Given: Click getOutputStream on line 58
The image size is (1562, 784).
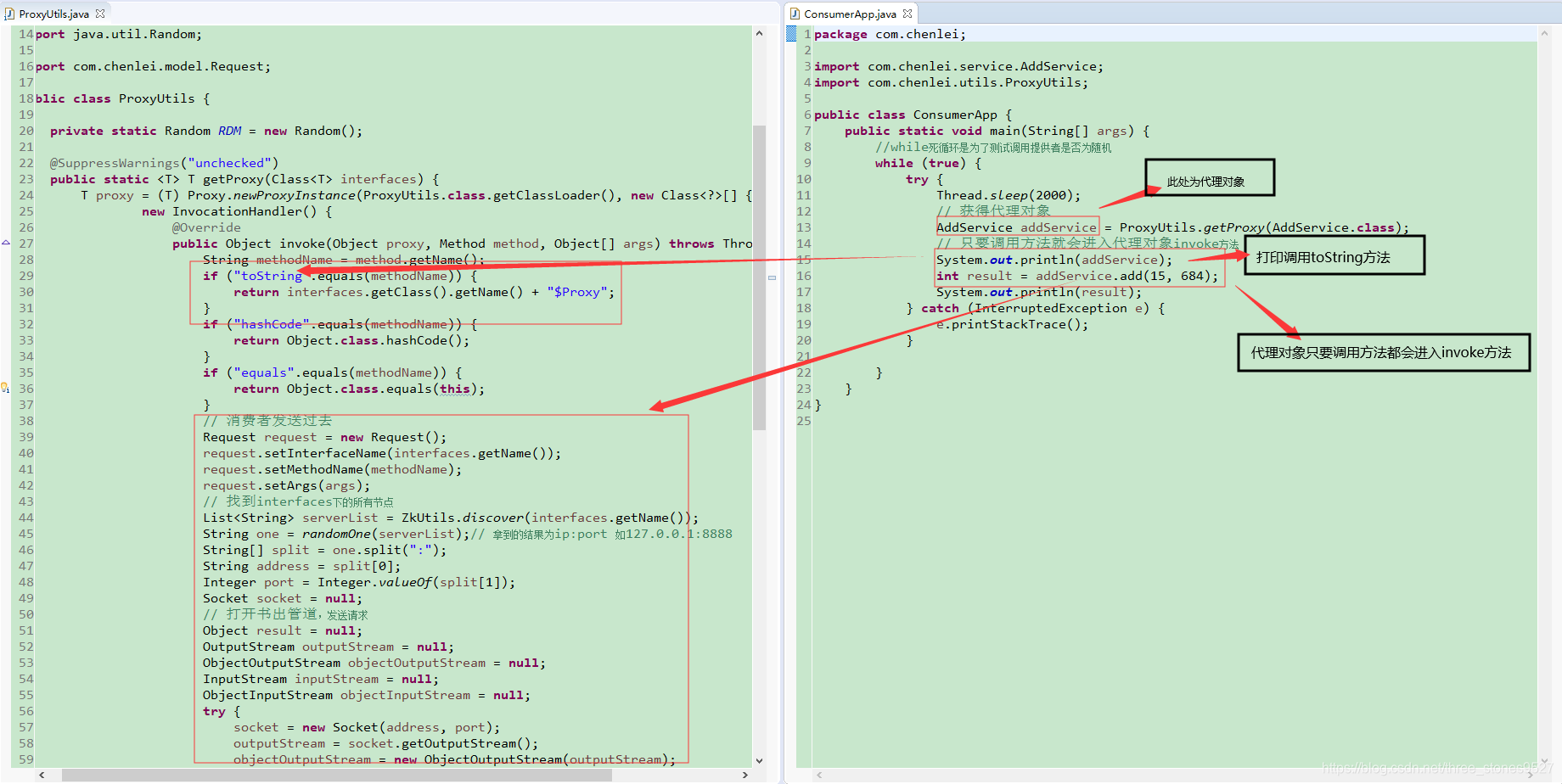Looking at the screenshot, I should (459, 743).
